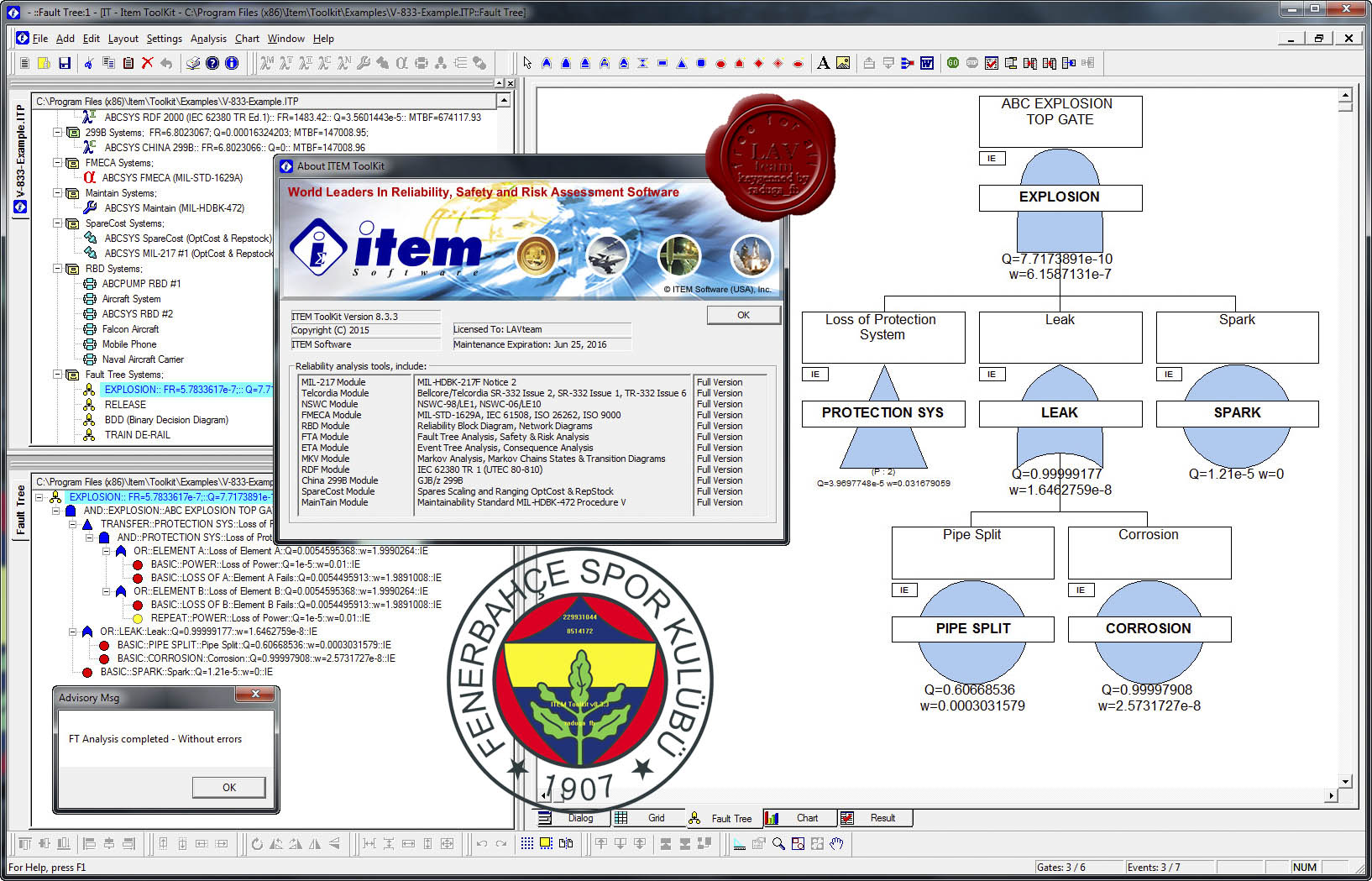Toggle the dotted grid icon in bottom toolbar
The height and width of the screenshot is (881, 1372).
point(526,843)
